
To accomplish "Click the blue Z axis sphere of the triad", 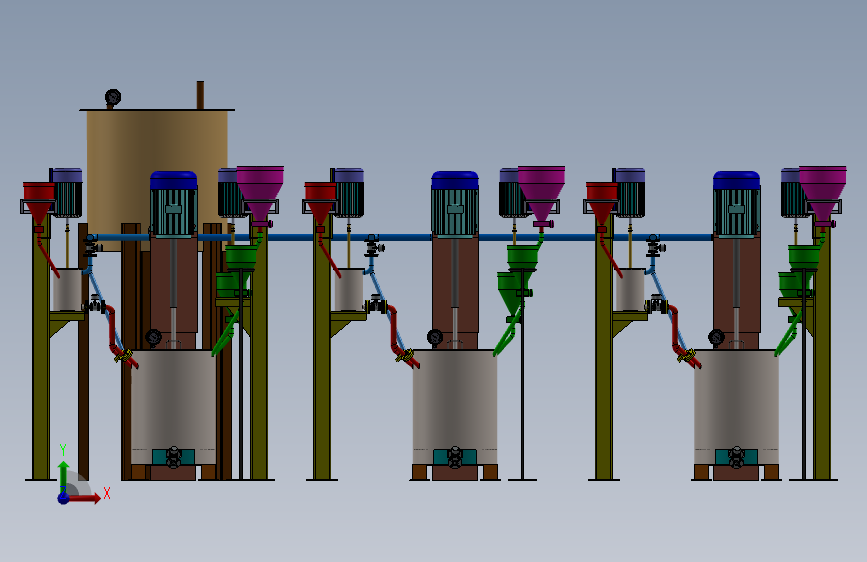I will point(64,498).
